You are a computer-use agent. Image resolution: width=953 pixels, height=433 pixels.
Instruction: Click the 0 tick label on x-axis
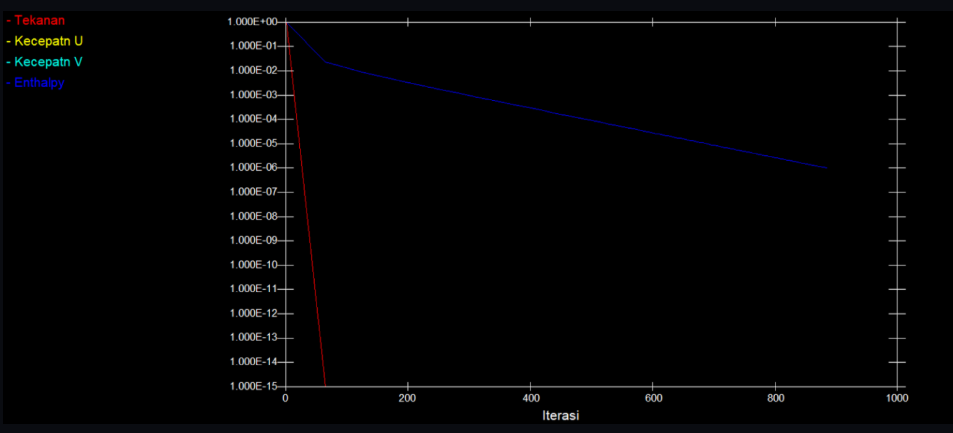[286, 398]
